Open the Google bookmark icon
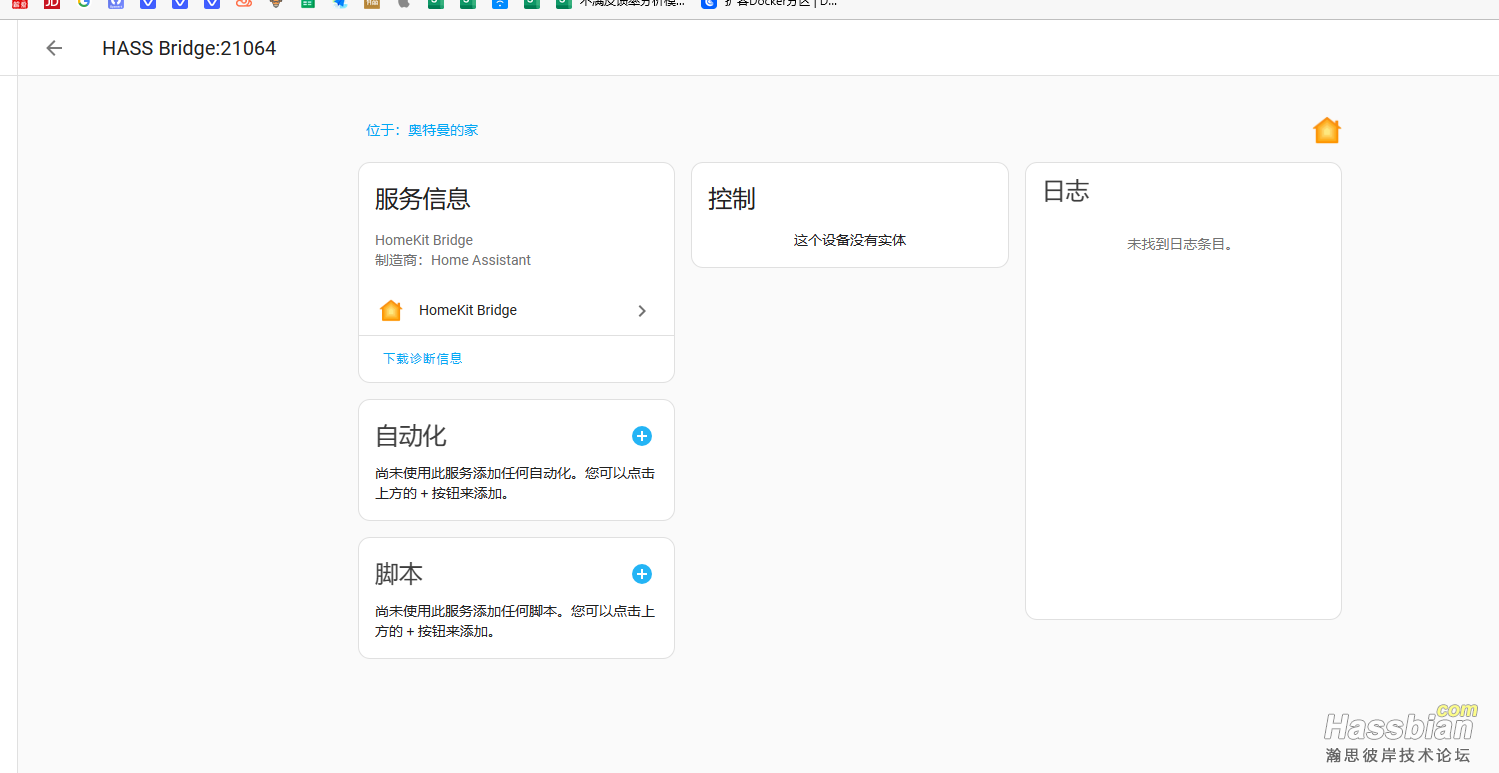 [x=84, y=4]
